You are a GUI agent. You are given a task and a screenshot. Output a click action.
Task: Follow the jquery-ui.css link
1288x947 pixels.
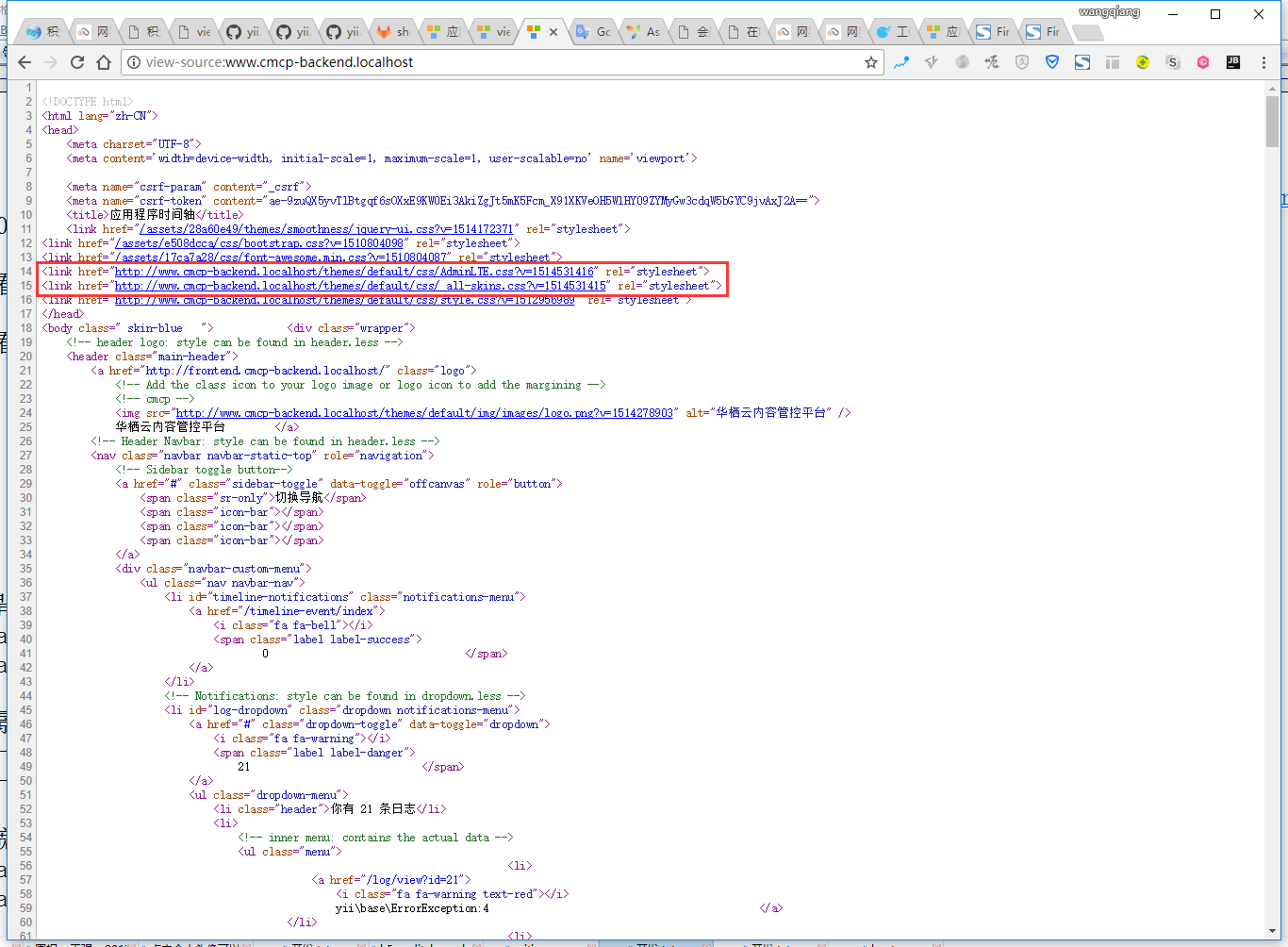[x=326, y=229]
